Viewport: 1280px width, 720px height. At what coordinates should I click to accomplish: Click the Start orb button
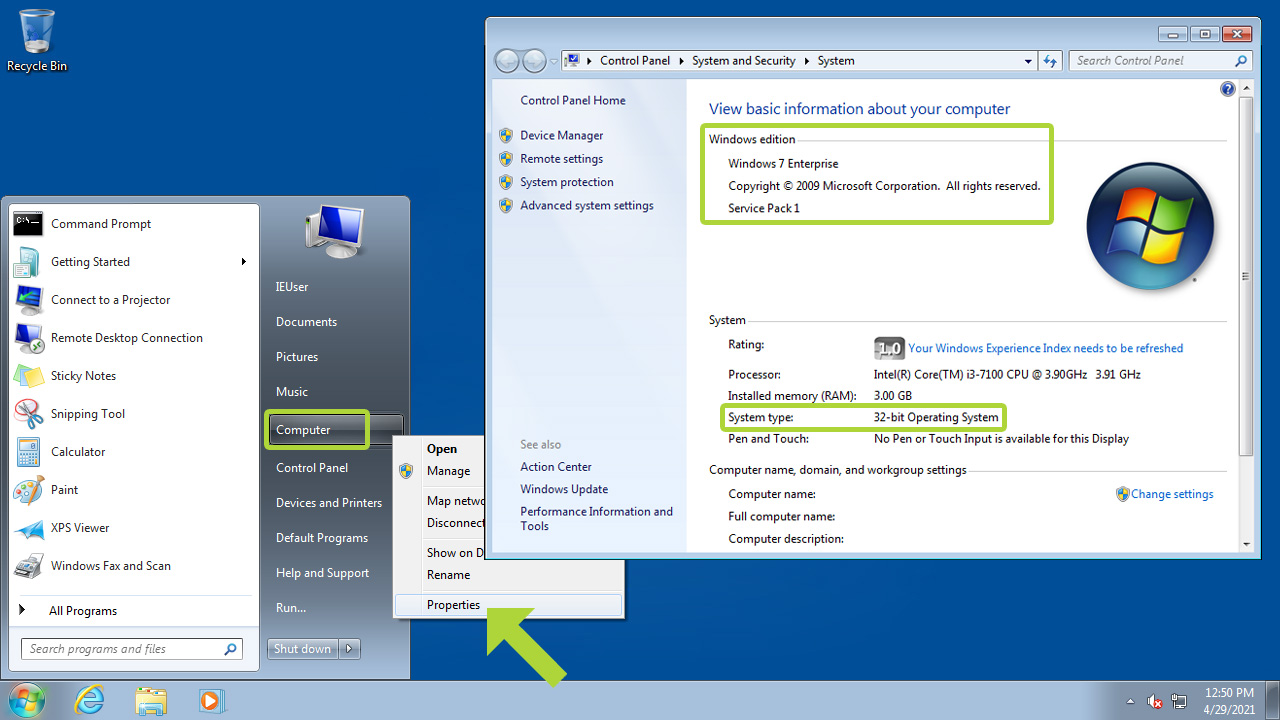27,700
